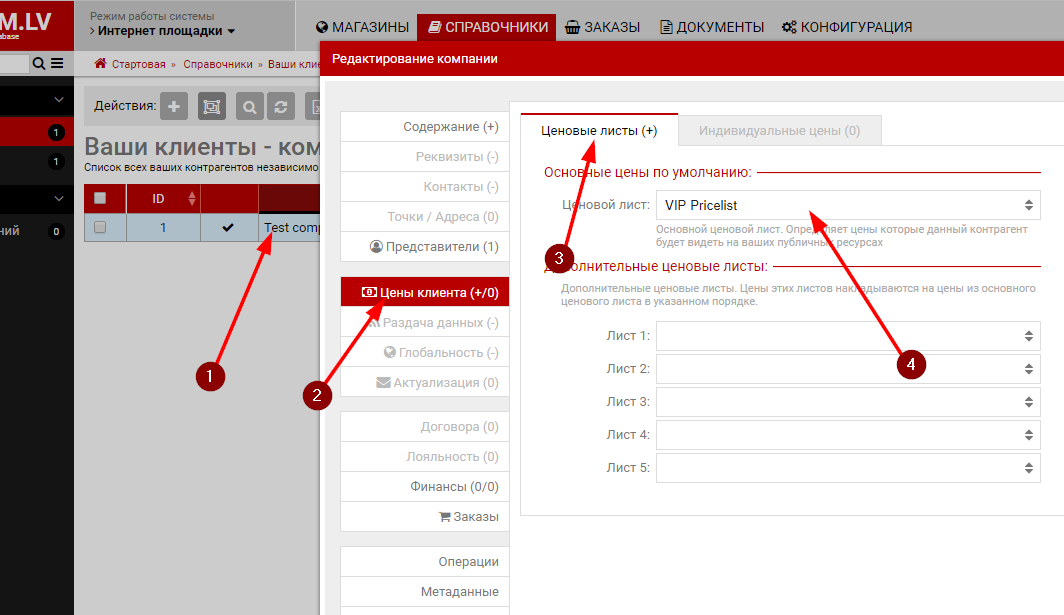Sort the table by ID column arrows
Screen dimensions: 1064x615
(192, 199)
